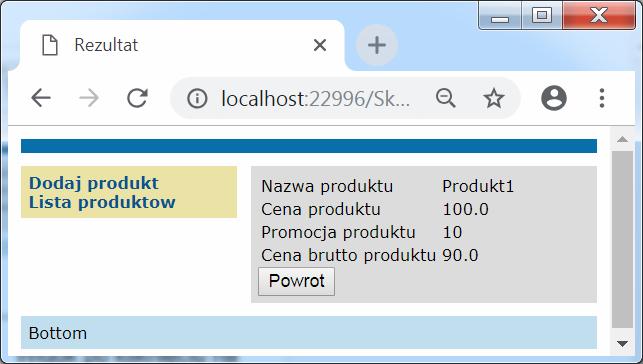Image resolution: width=643 pixels, height=364 pixels.
Task: Close the browser window
Action: 599,16
